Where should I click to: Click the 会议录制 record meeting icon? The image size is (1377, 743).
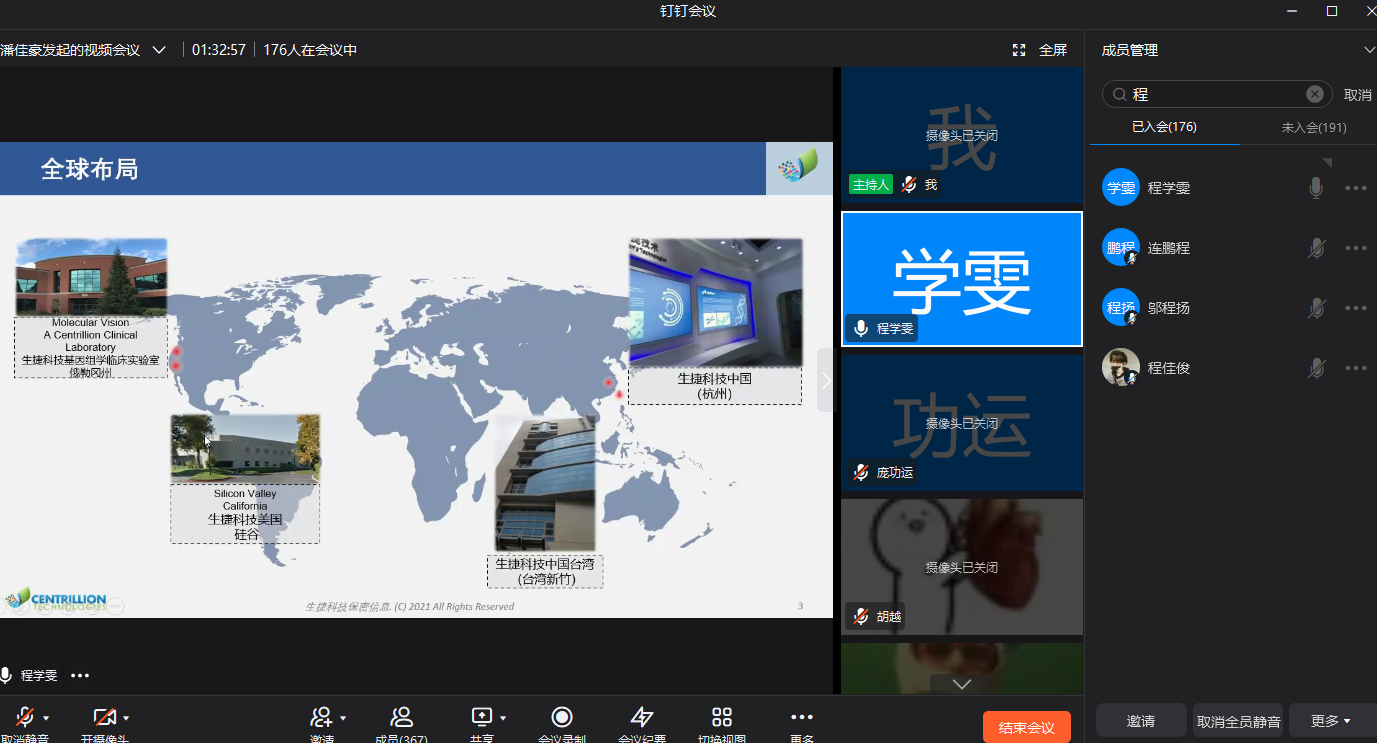point(562,717)
